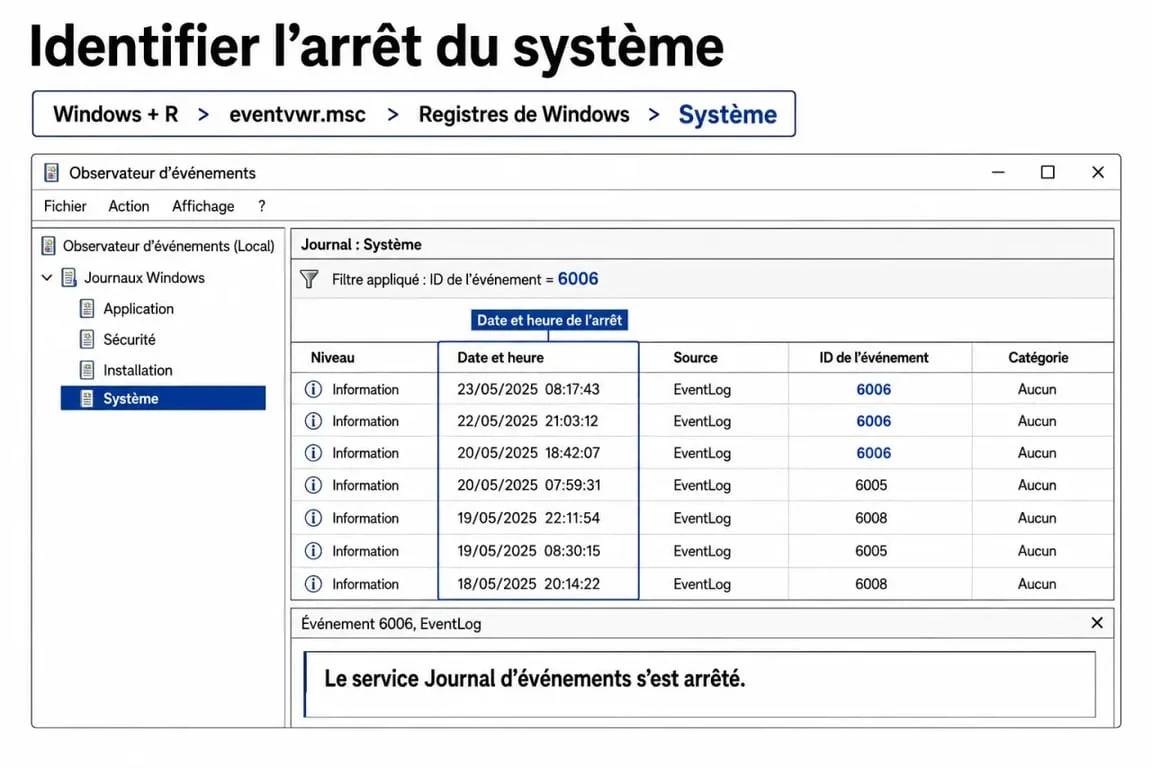Click the Système log icon
This screenshot has width=1152, height=768.
coord(87,398)
